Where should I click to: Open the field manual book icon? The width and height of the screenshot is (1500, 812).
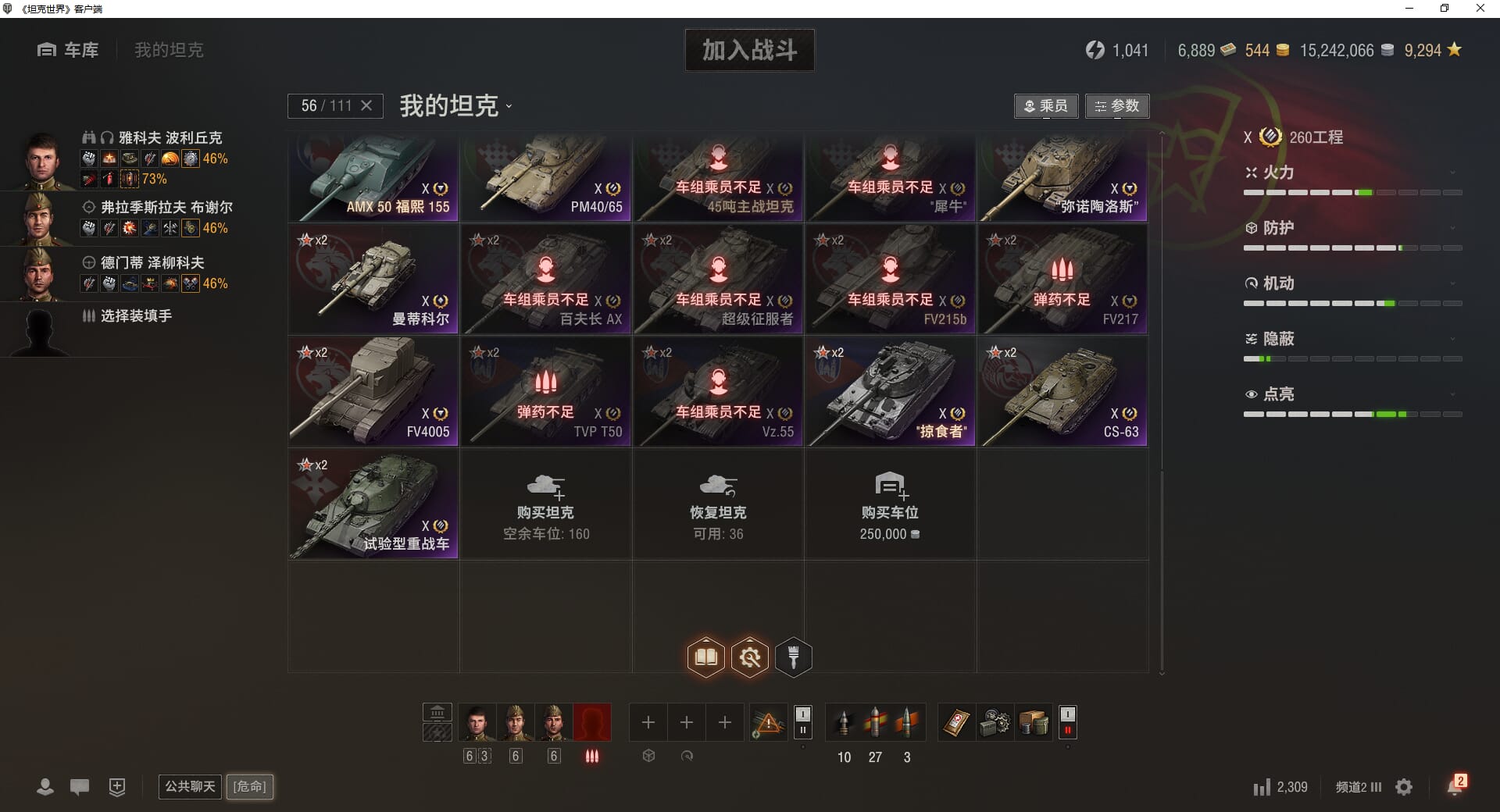pos(706,657)
